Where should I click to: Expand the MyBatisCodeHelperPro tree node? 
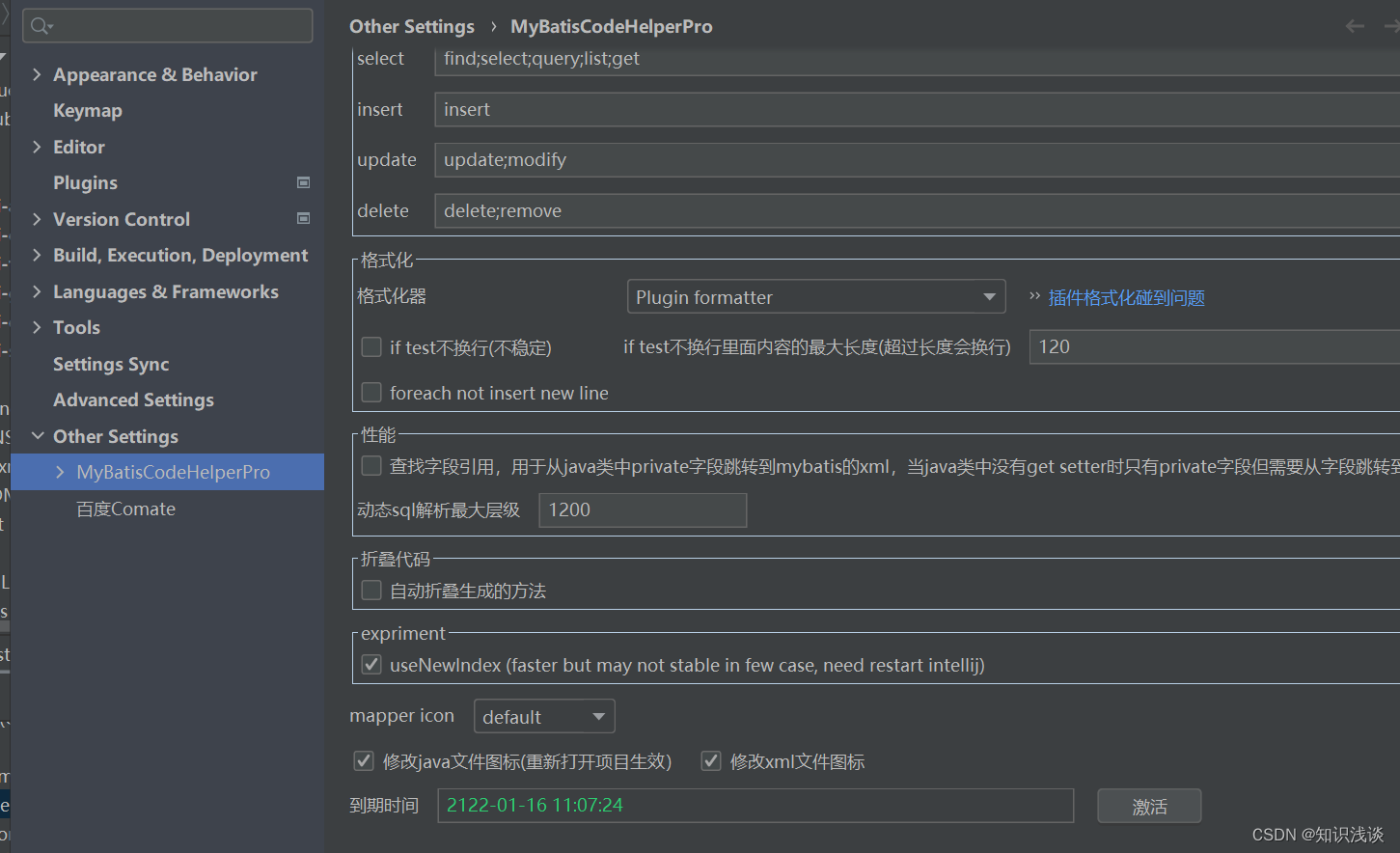coord(60,472)
